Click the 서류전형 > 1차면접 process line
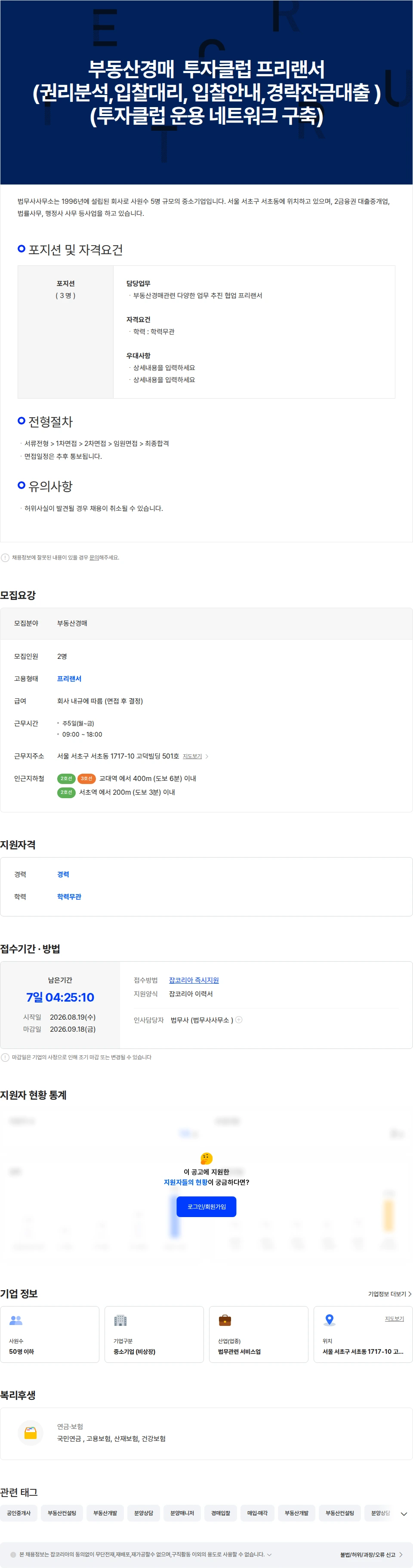Viewport: 413px width, 1568px height. tap(96, 444)
